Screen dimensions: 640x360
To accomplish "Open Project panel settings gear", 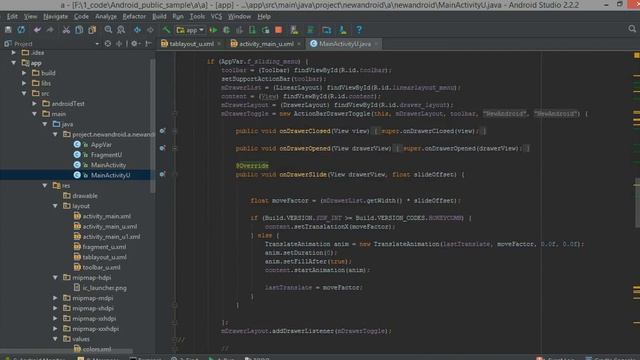I will [x=135, y=44].
